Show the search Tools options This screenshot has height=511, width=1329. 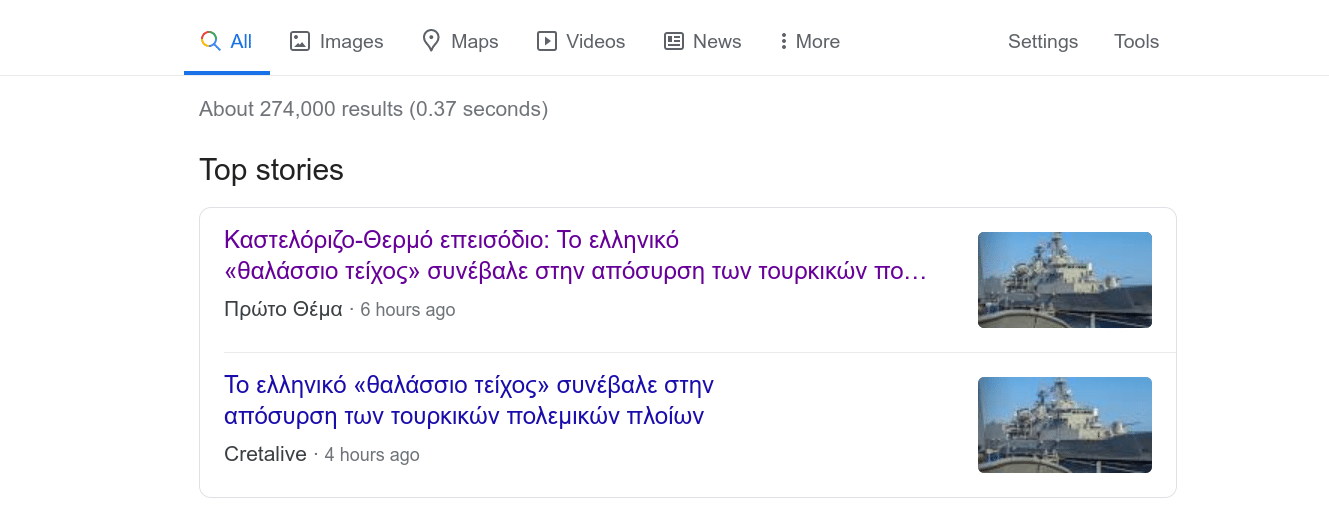(x=1136, y=41)
